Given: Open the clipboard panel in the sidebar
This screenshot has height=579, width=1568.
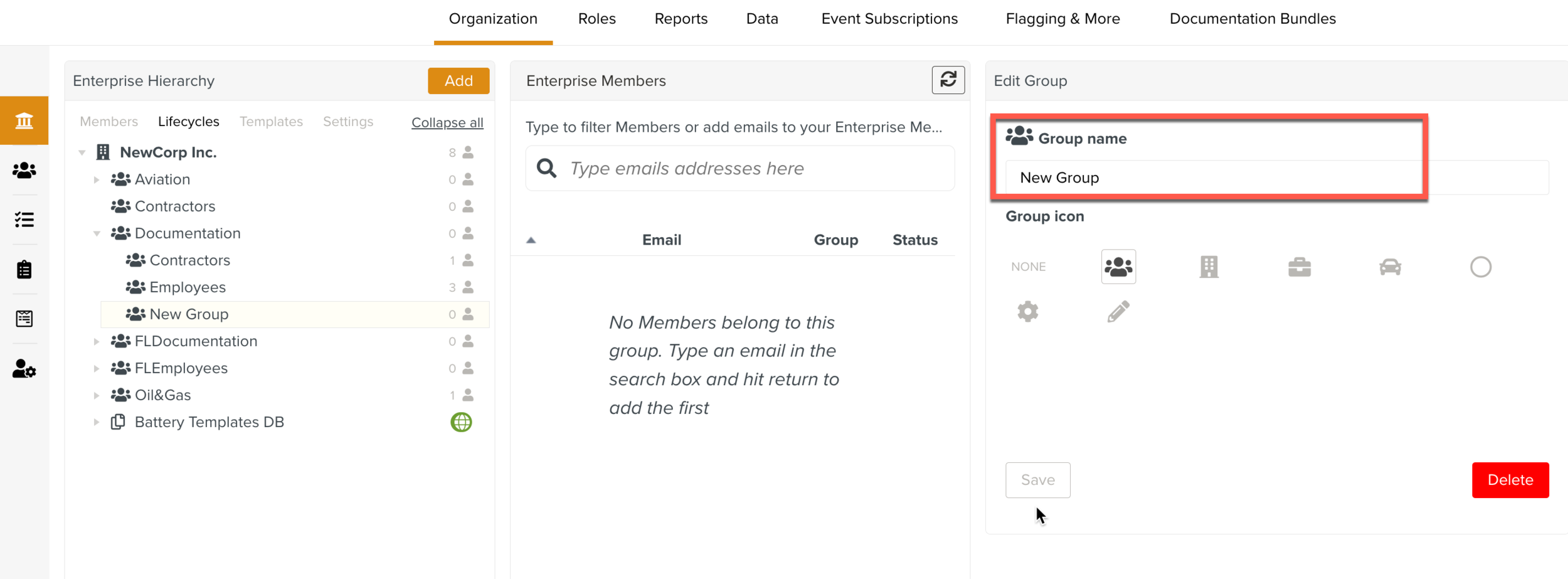Looking at the screenshot, I should (24, 269).
